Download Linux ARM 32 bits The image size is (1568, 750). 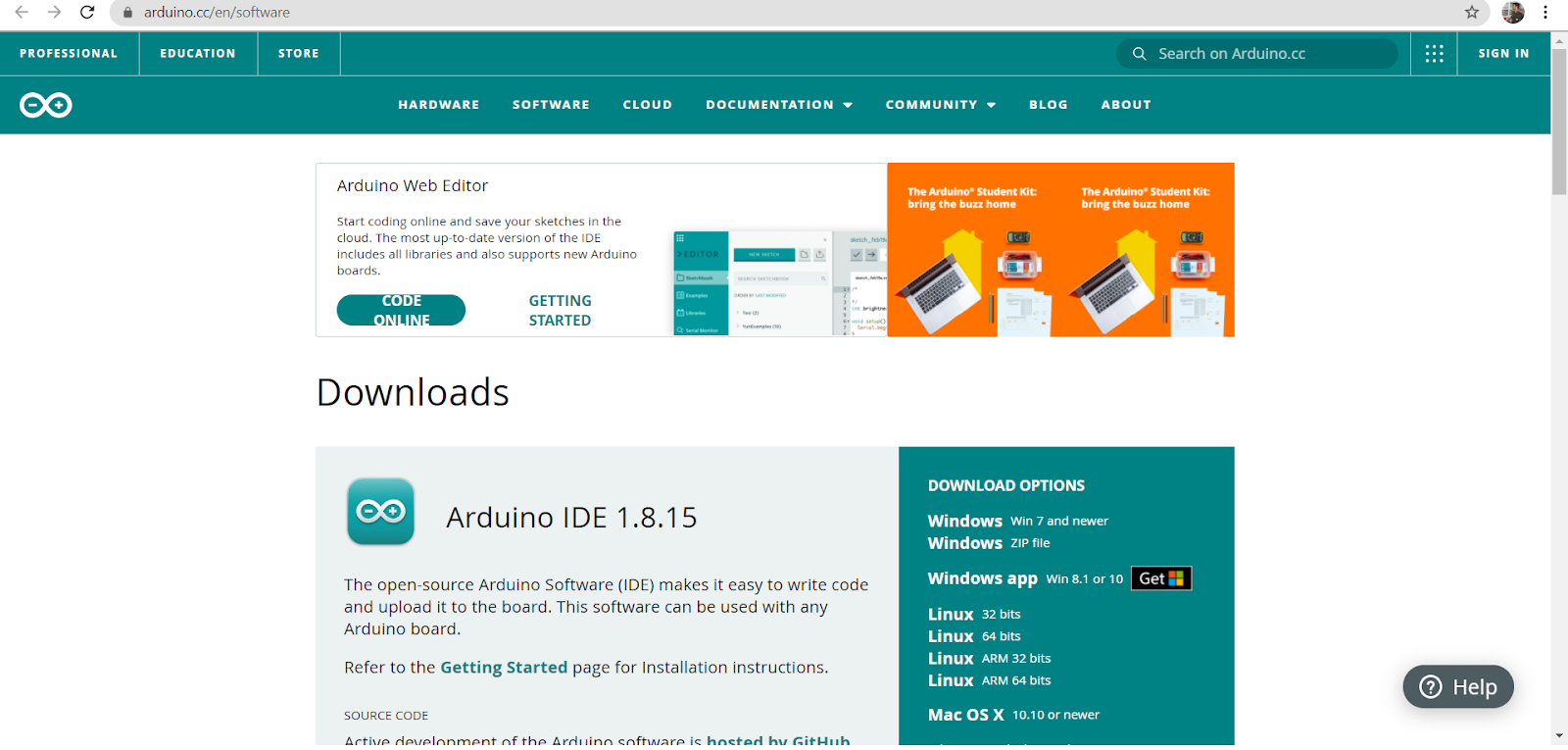[x=990, y=659]
